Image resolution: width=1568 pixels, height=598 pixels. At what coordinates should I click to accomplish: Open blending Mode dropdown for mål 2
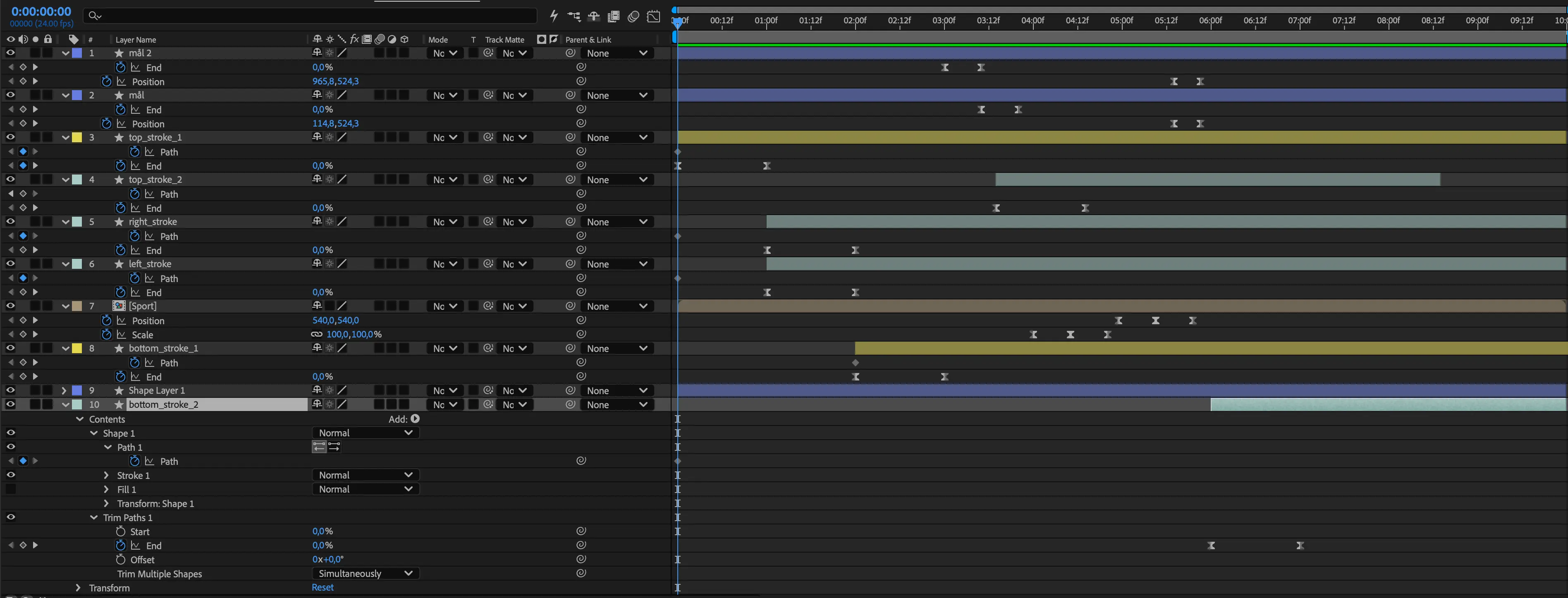(445, 53)
